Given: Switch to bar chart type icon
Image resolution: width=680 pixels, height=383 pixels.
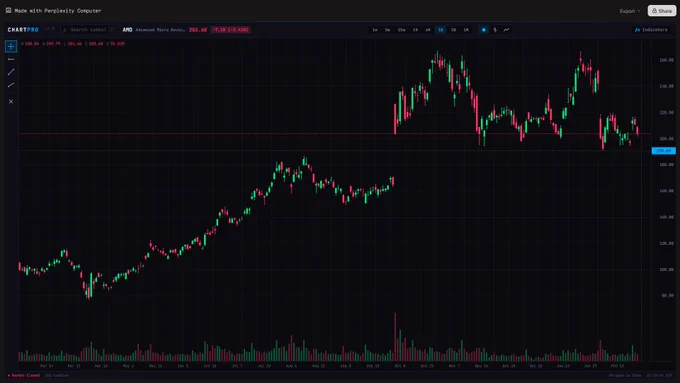Looking at the screenshot, I should pos(495,30).
